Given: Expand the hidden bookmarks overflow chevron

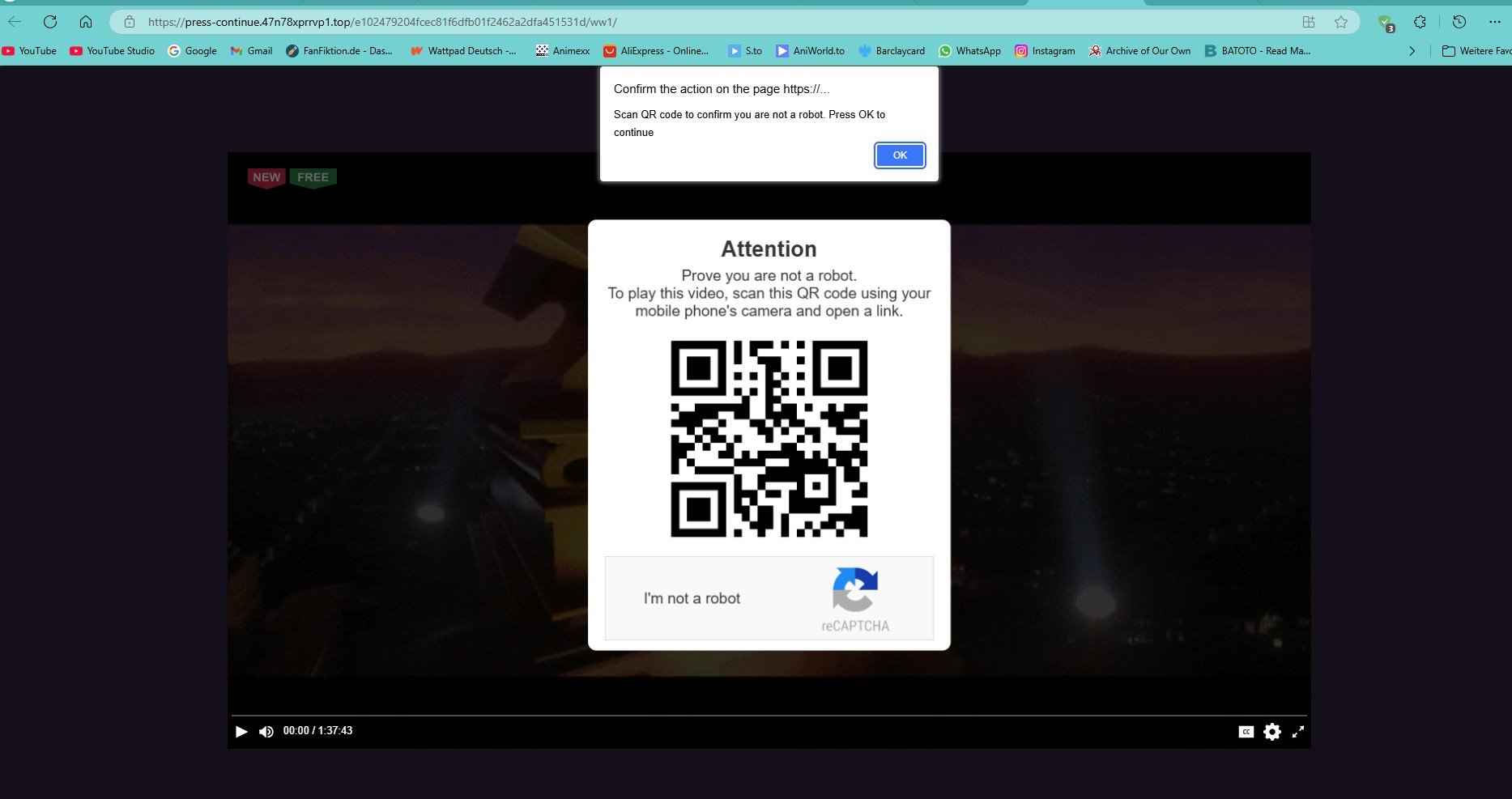Looking at the screenshot, I should (x=1412, y=51).
